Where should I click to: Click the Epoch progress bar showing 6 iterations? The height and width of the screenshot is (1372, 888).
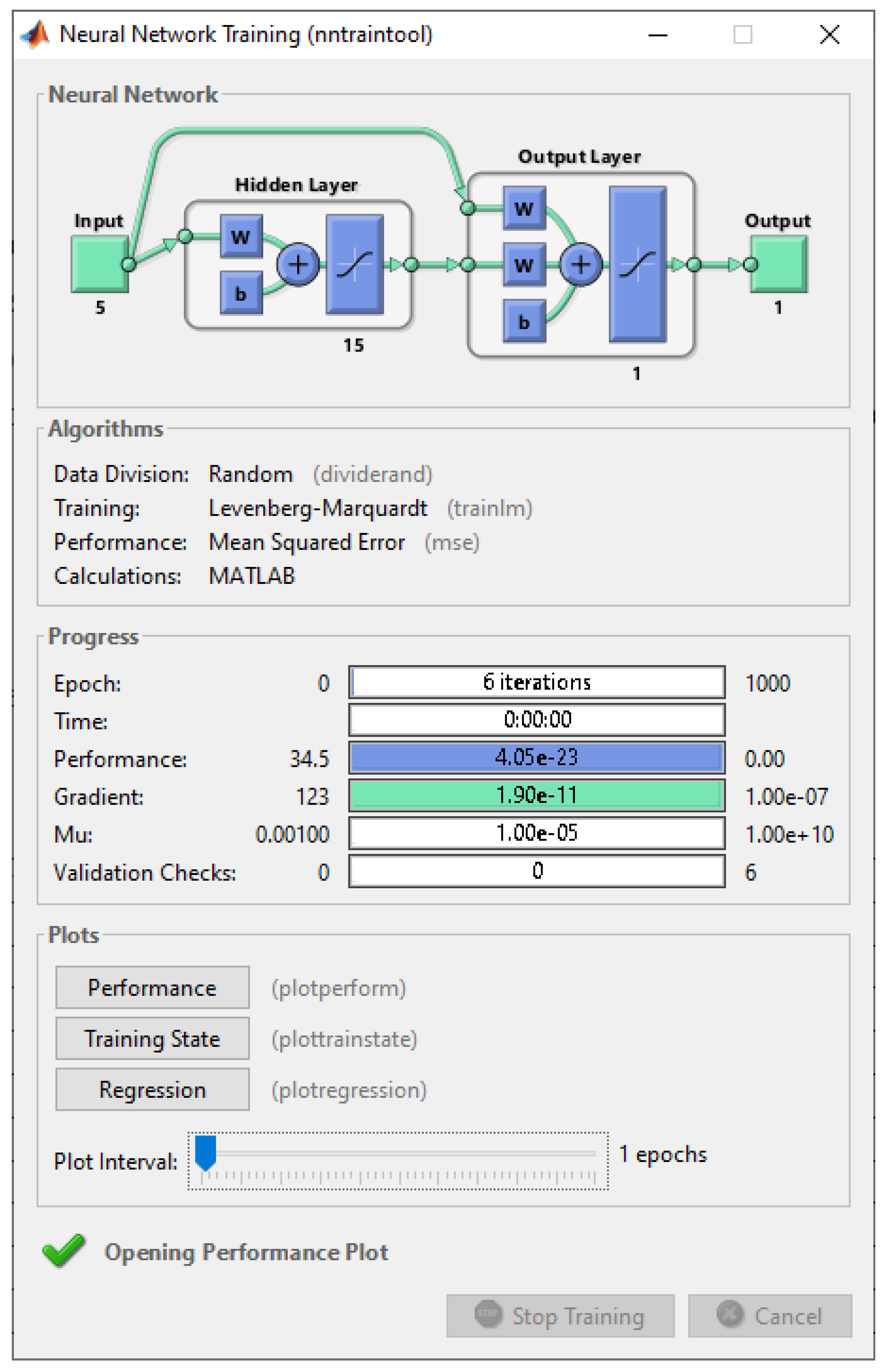[536, 682]
